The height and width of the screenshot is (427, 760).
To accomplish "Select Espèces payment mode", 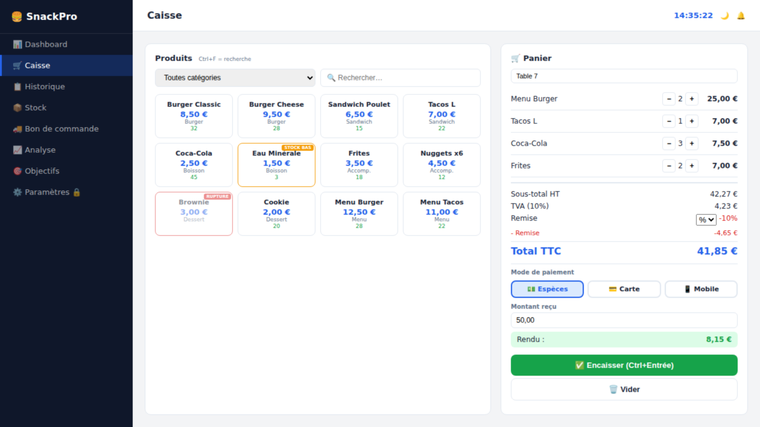I will [547, 289].
